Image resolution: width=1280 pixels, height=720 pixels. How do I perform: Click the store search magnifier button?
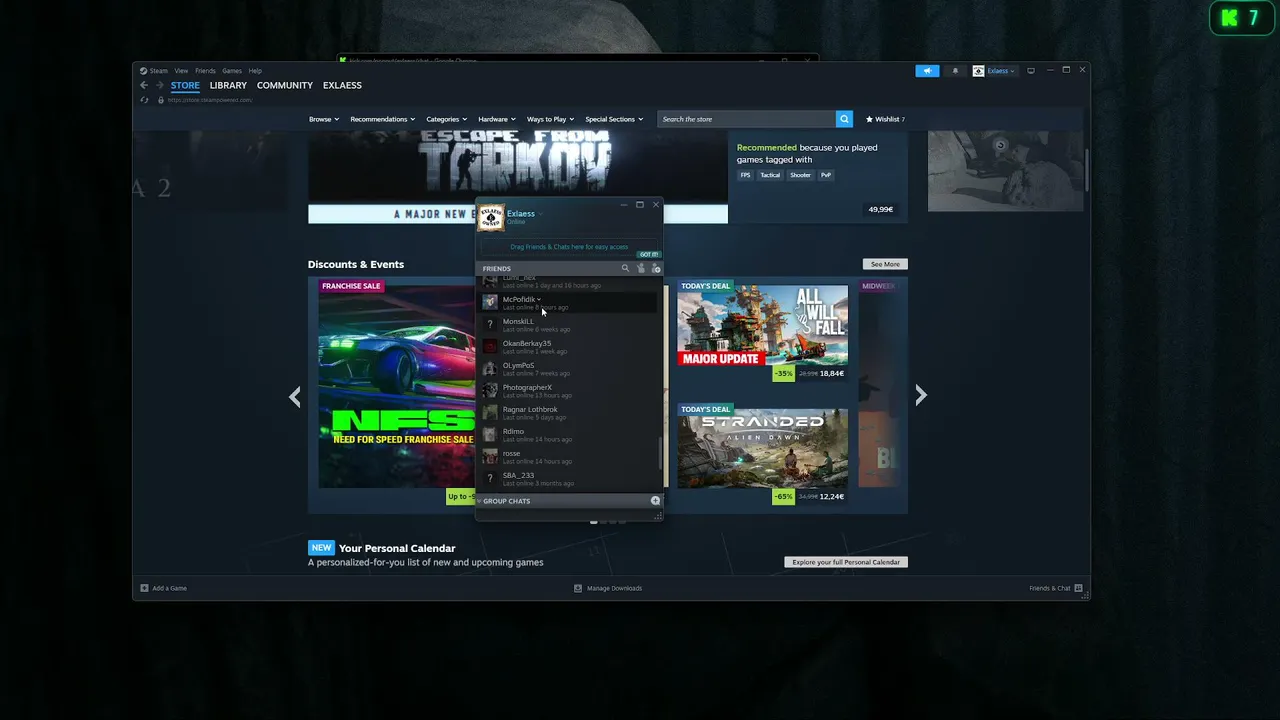tap(844, 119)
